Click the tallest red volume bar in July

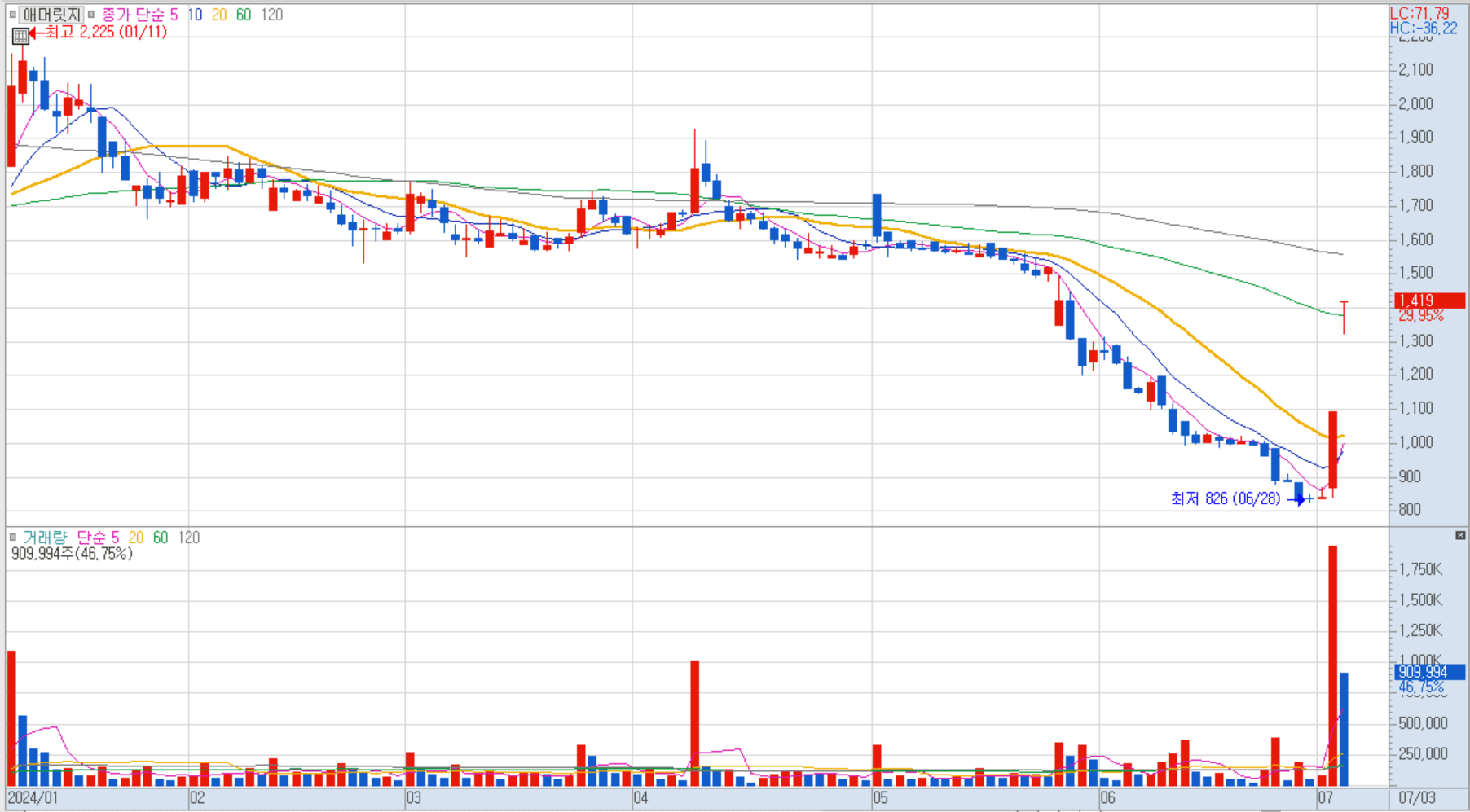(x=1333, y=666)
